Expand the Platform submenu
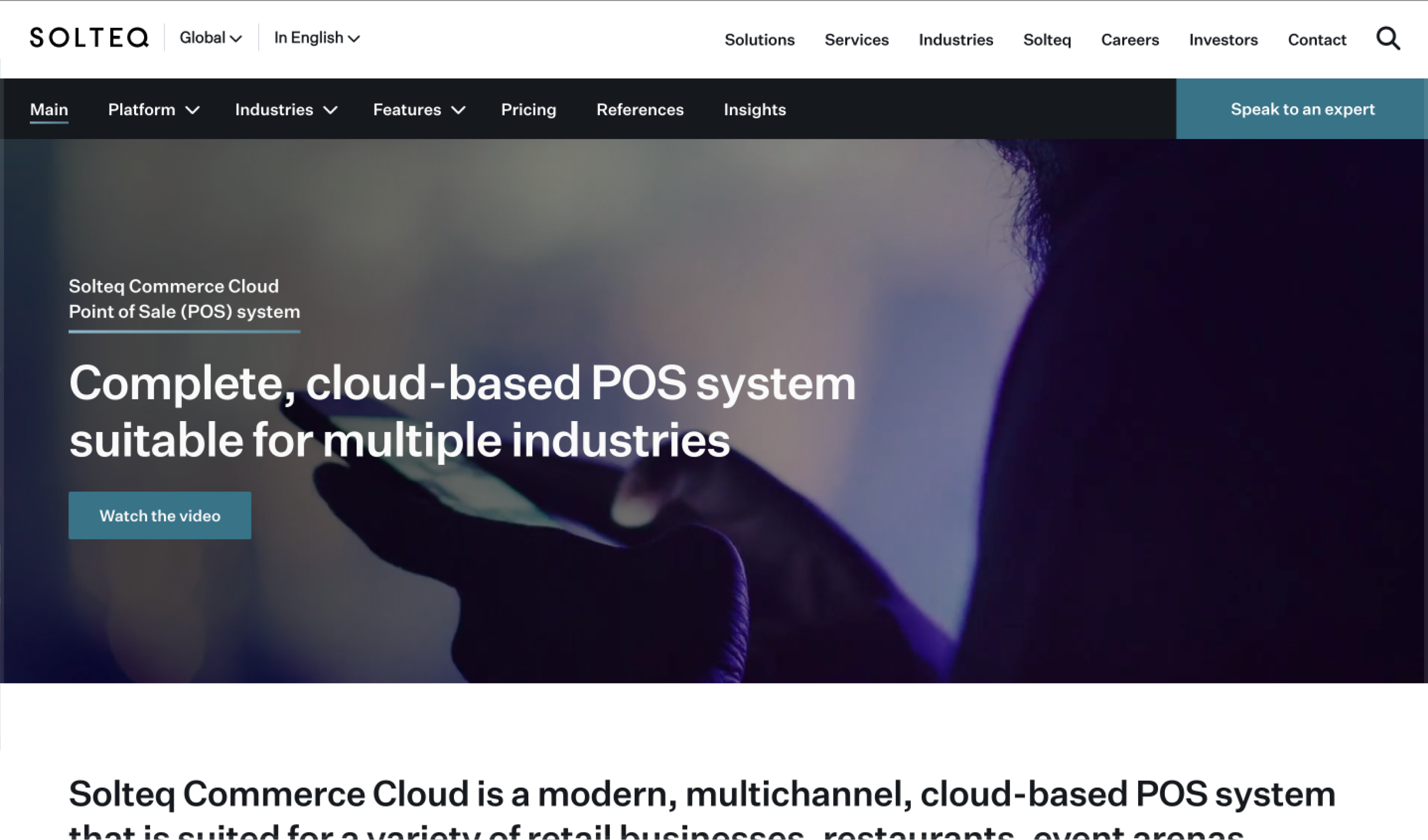 [154, 109]
